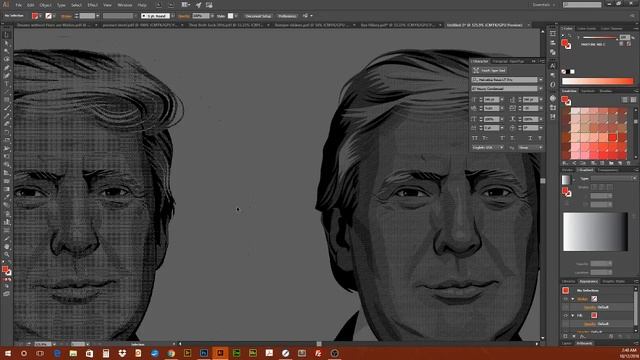Open the Gradient Type dropdown
Screen dimensions: 640x360
(x=614, y=178)
